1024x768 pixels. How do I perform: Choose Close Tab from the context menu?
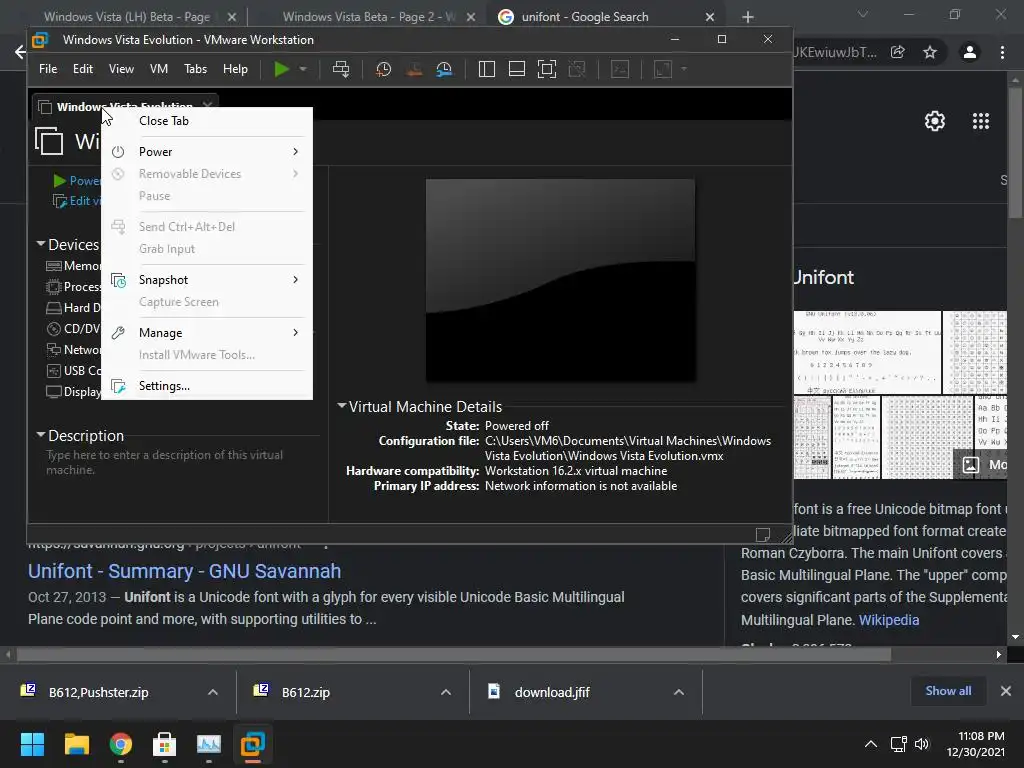pos(207,121)
